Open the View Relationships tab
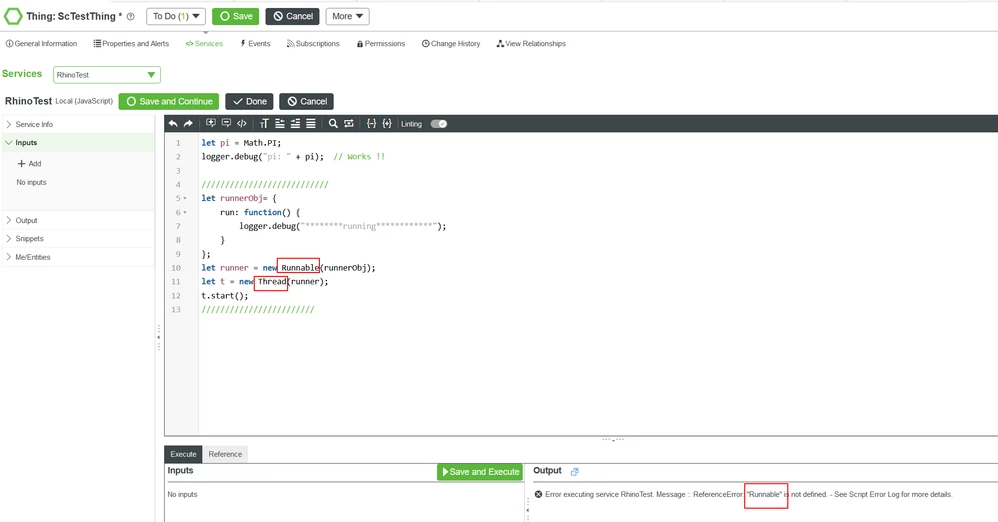The image size is (998, 522). (531, 43)
